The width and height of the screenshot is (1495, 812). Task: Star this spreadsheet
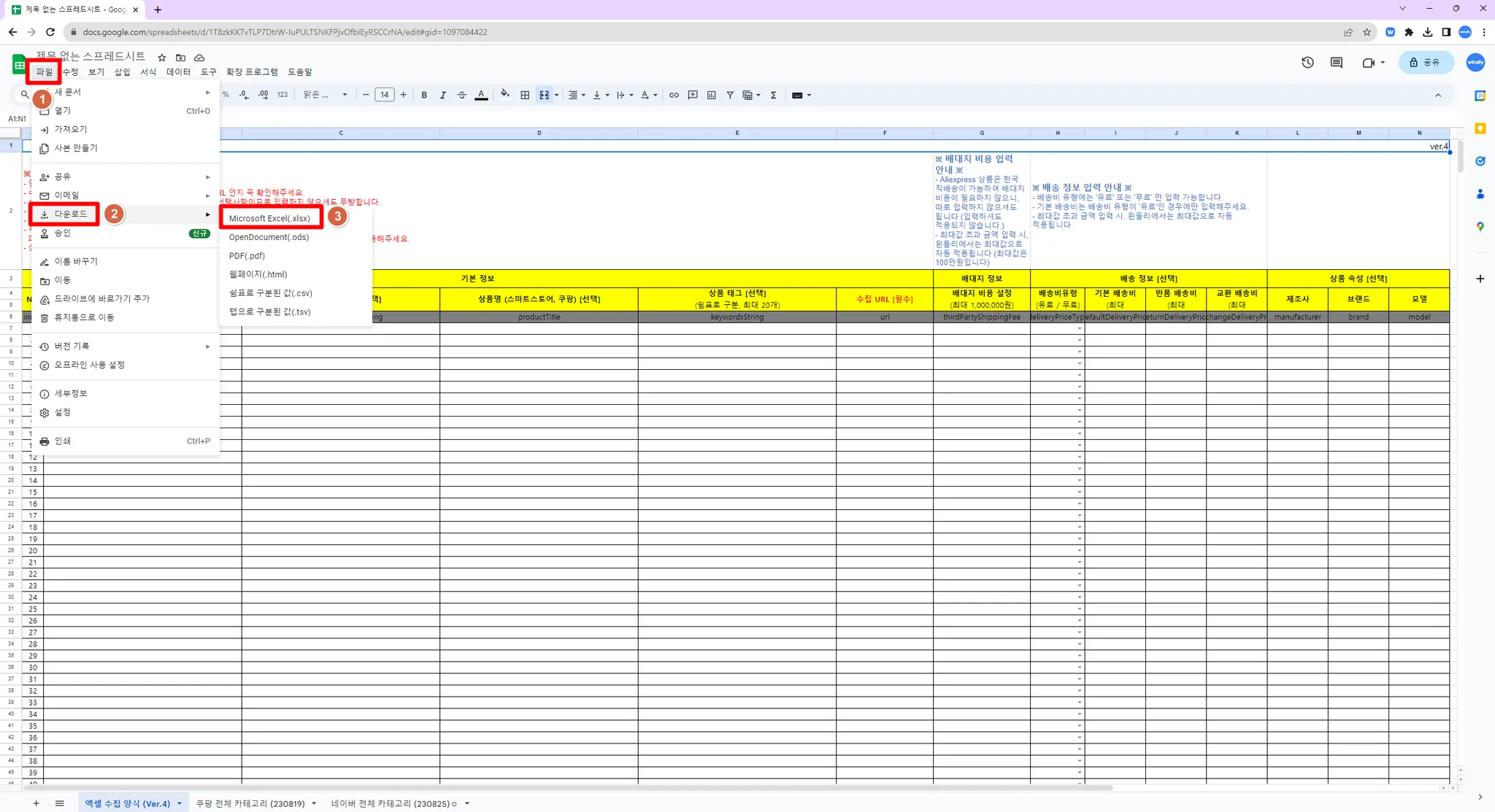tap(162, 58)
